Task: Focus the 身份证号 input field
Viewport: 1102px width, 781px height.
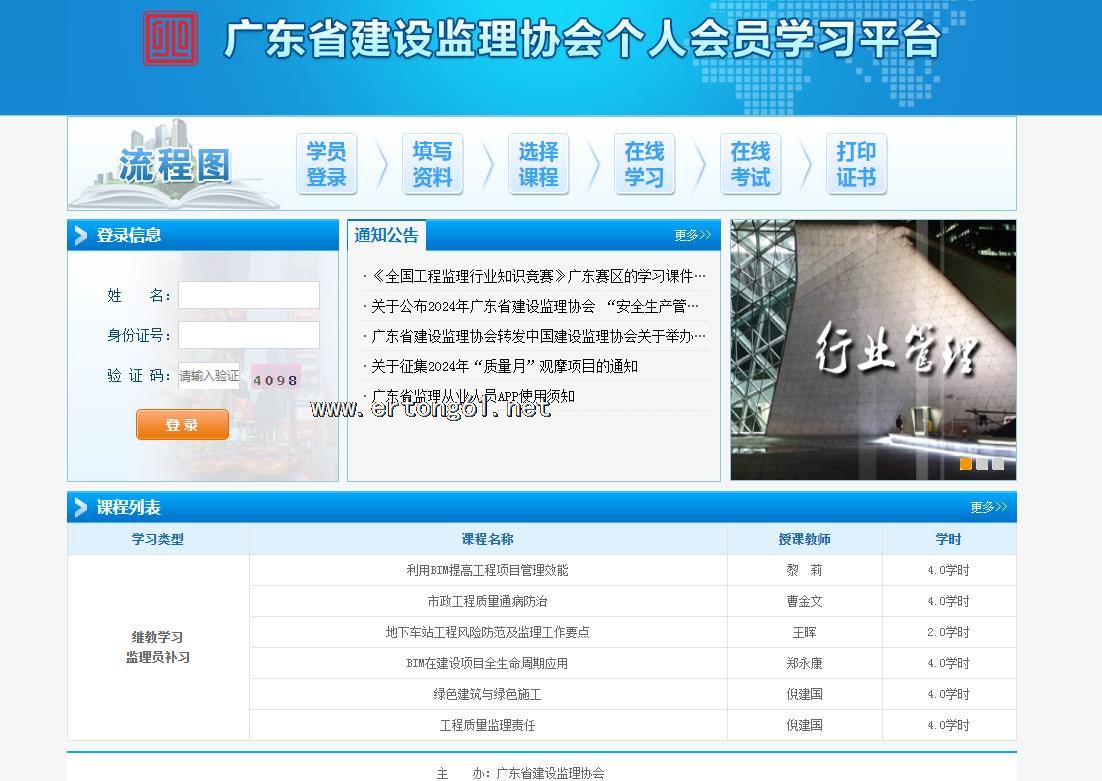Action: coord(249,335)
